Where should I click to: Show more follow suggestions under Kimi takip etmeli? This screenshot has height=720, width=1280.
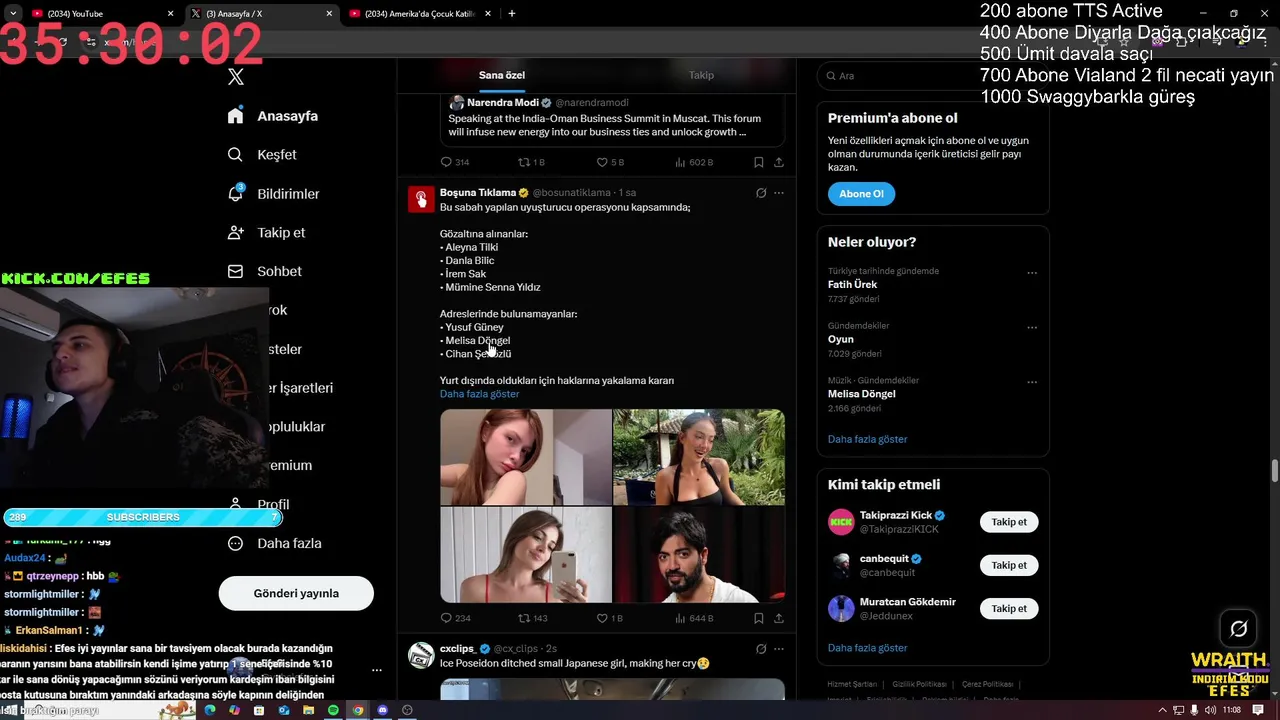click(x=867, y=648)
